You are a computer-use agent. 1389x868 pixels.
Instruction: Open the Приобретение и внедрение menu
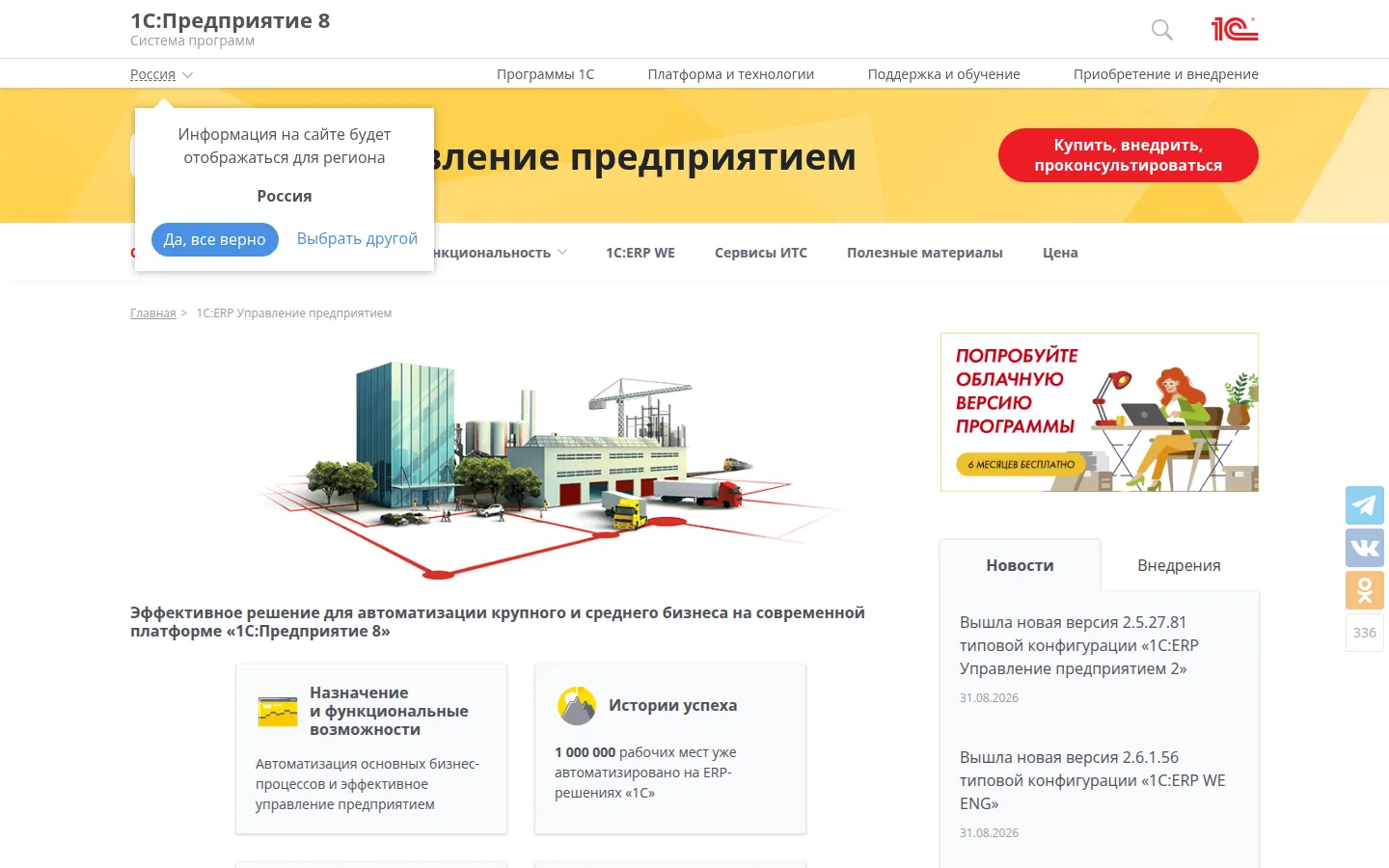(1166, 74)
